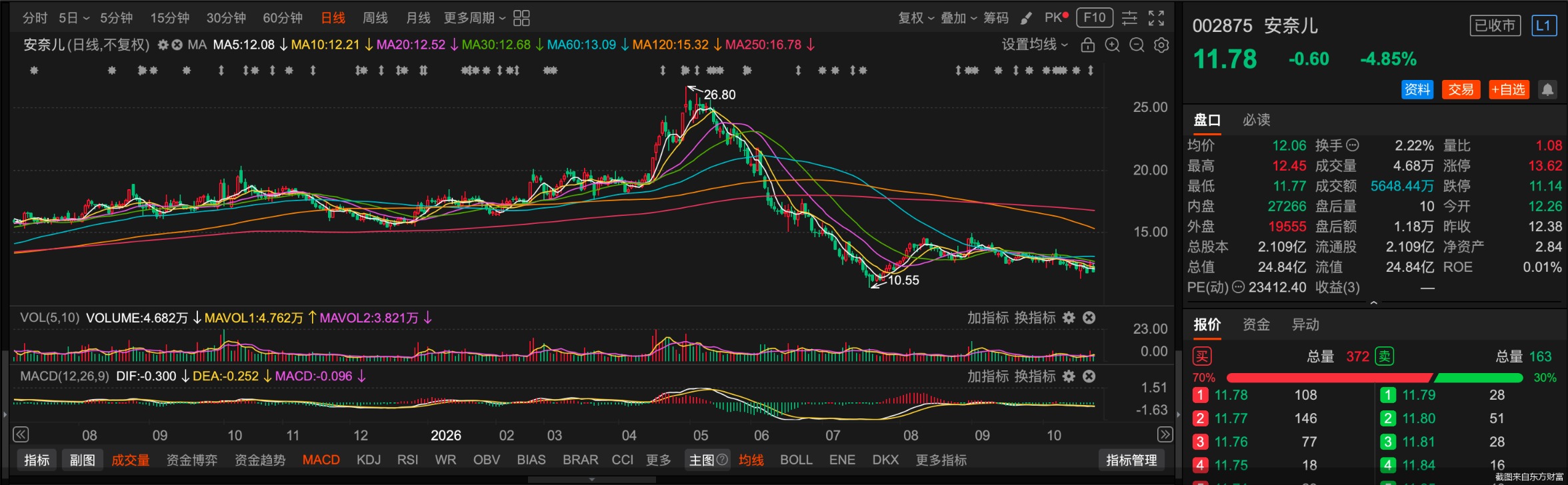Viewport: 1568px width, 485px height.
Task: Toggle the 均线 main chart indicator
Action: 751,460
